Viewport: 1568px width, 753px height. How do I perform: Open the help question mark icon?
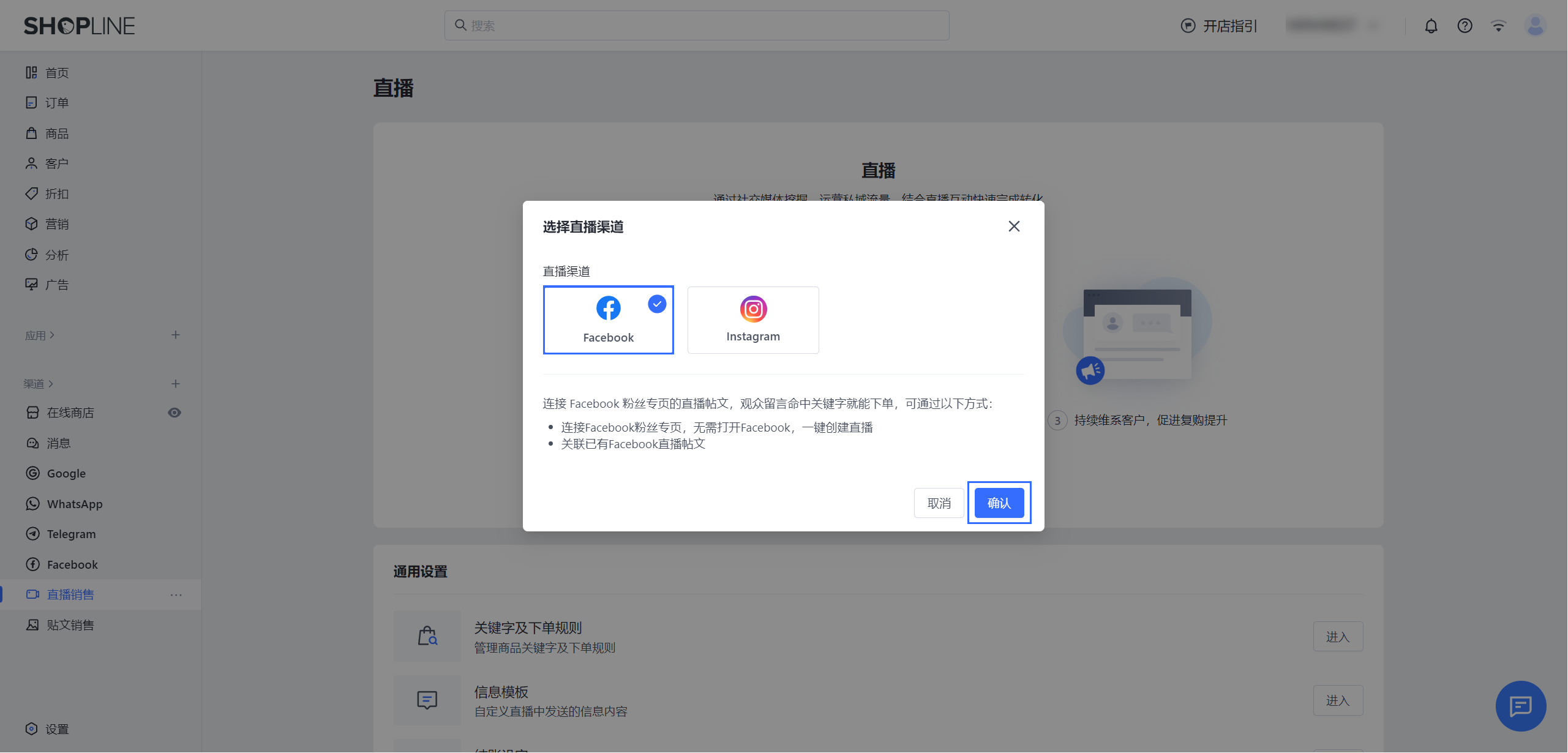pos(1465,26)
